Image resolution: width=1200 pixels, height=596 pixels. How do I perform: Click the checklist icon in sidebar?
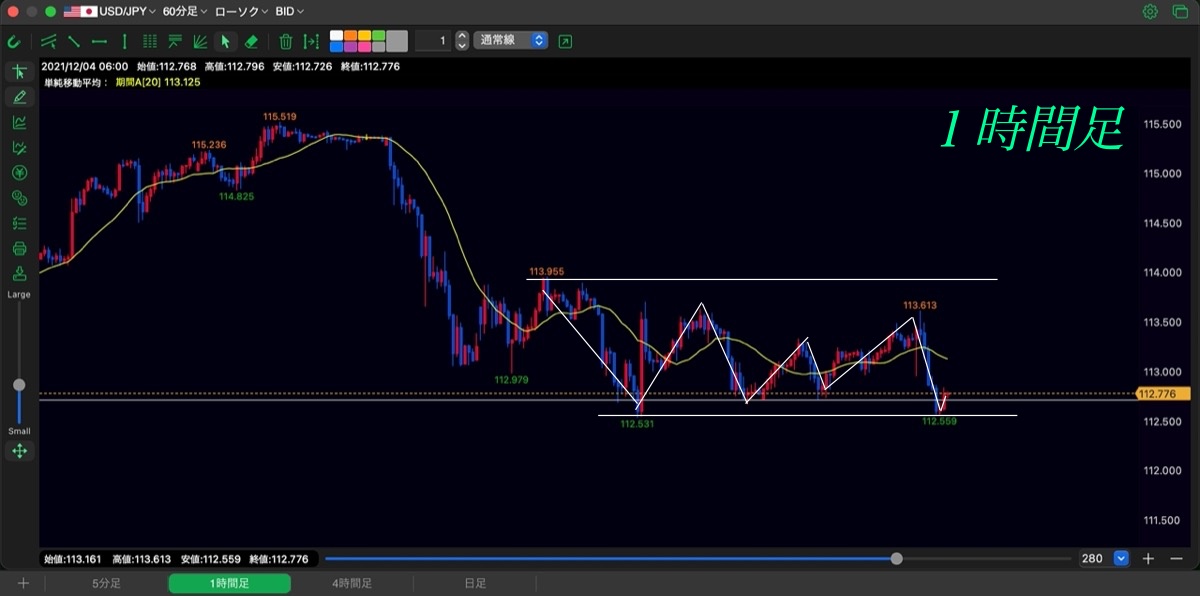pos(19,223)
